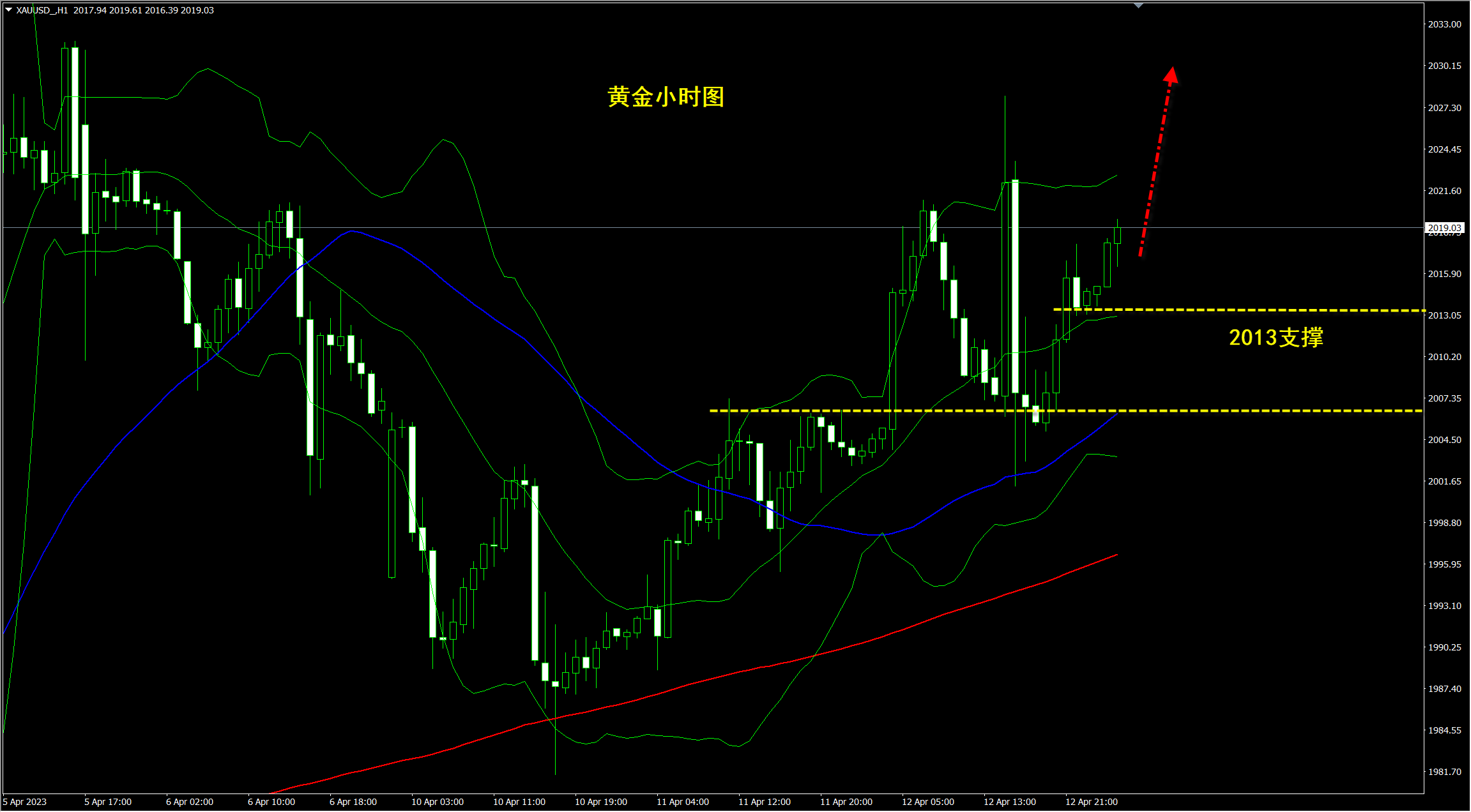Viewport: 1471px width, 812px height.
Task: Click the 2007.35 price scale value
Action: click(x=1444, y=398)
